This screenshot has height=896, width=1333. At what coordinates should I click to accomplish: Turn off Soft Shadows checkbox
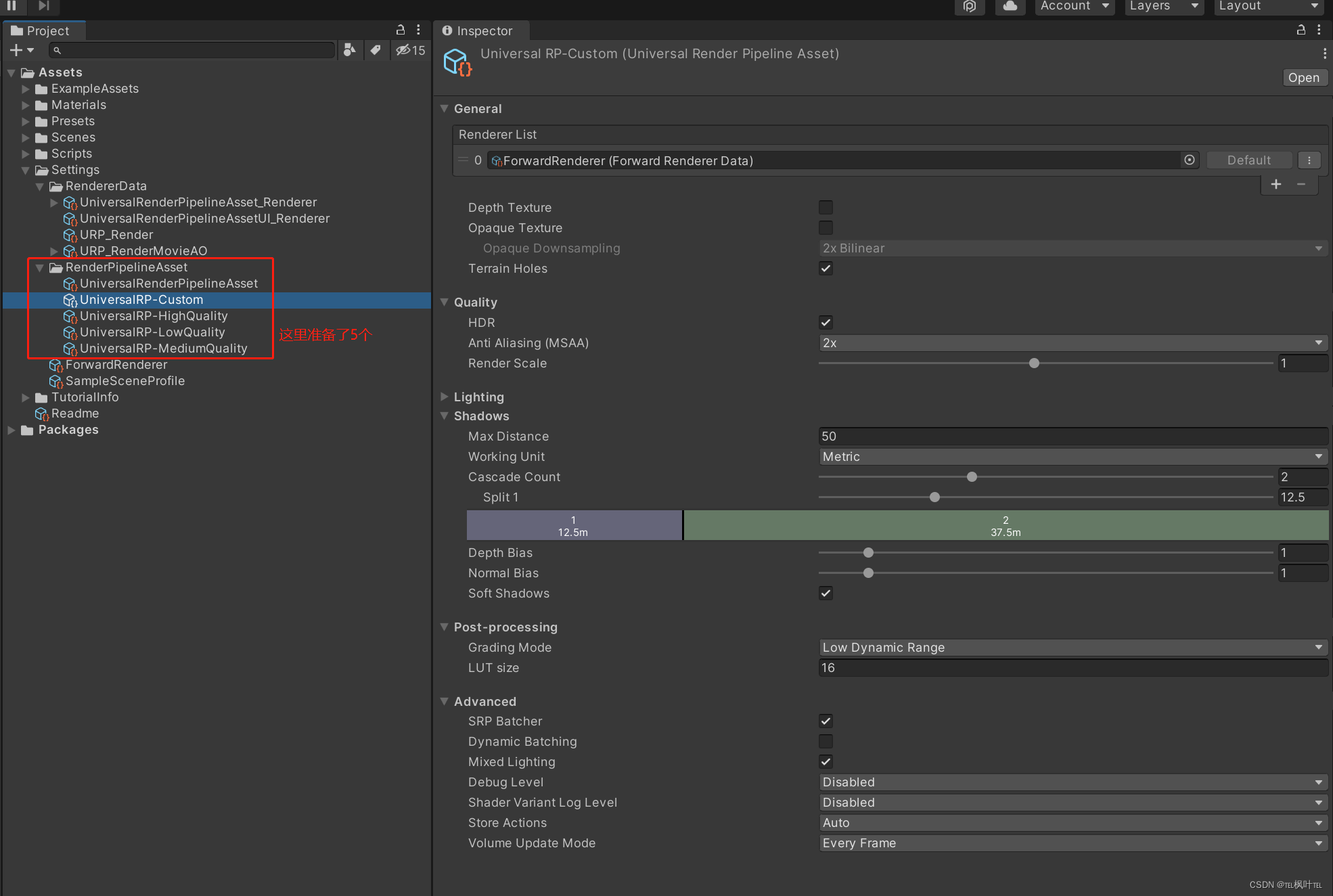coord(826,593)
